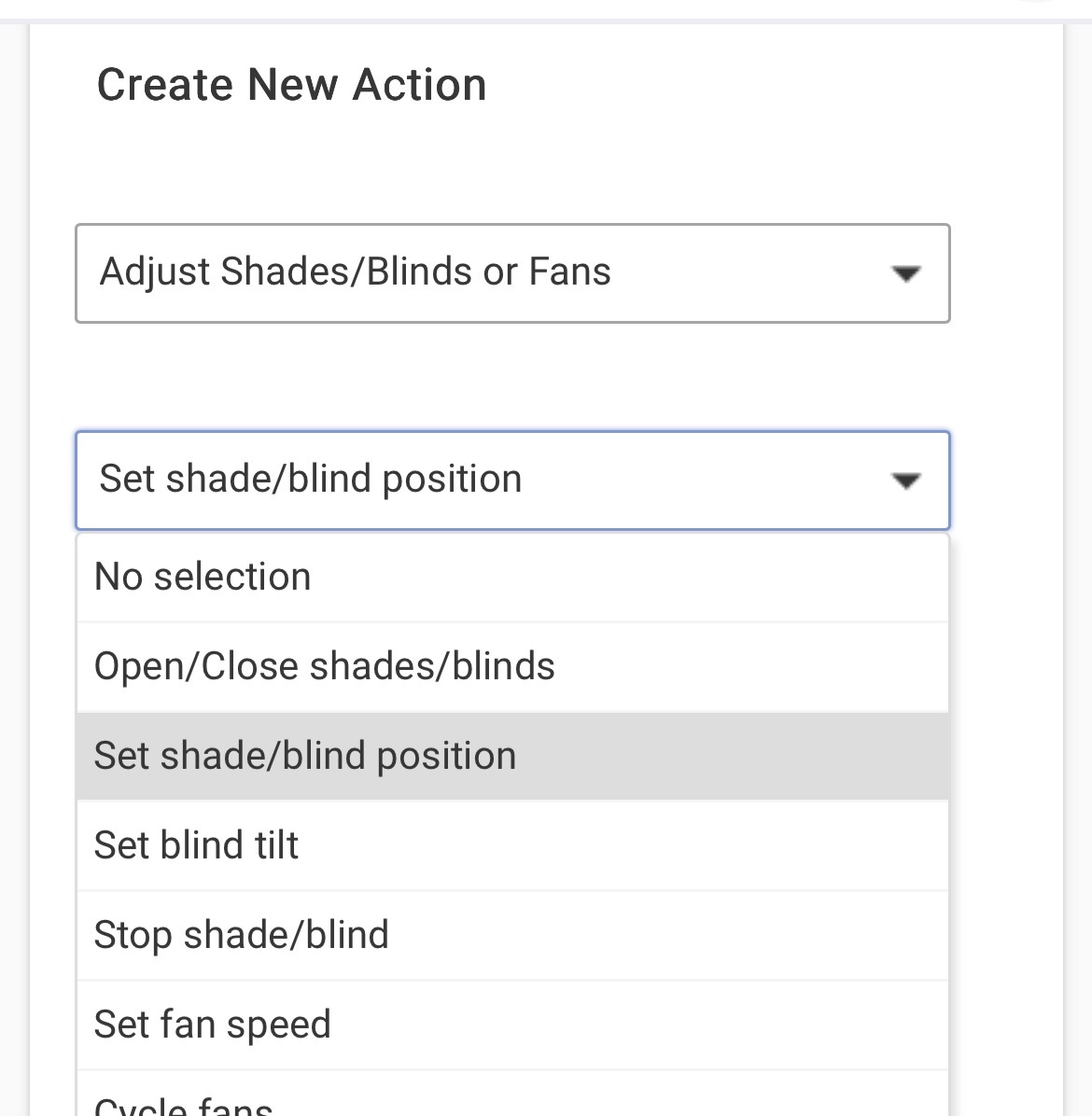Collapse the Set shade/blind position combo box
The width and height of the screenshot is (1092, 1116).
[x=511, y=481]
